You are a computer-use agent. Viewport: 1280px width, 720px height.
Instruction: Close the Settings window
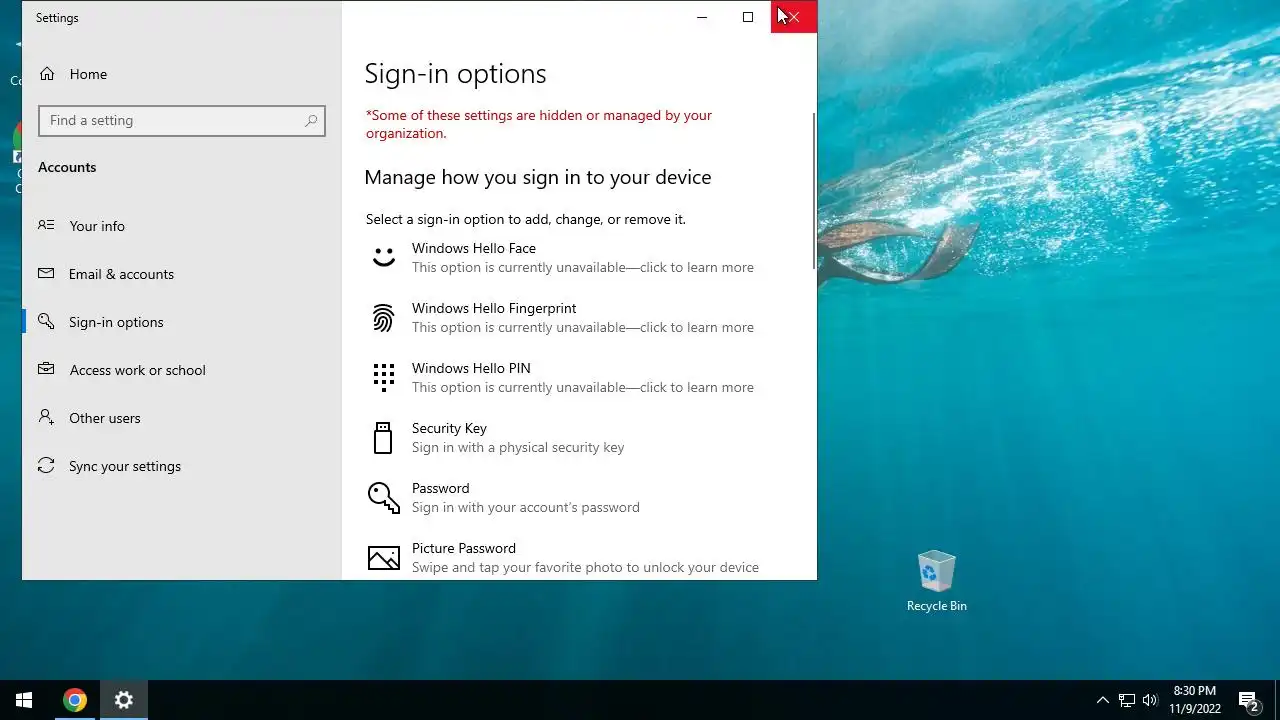pyautogui.click(x=794, y=17)
